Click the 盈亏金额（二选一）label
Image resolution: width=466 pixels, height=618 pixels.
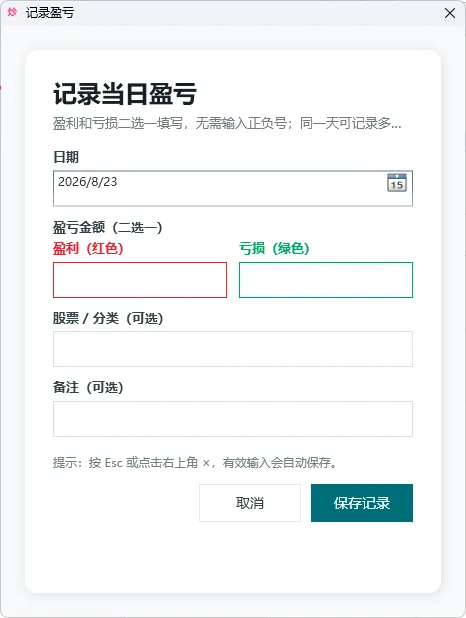coord(108,227)
